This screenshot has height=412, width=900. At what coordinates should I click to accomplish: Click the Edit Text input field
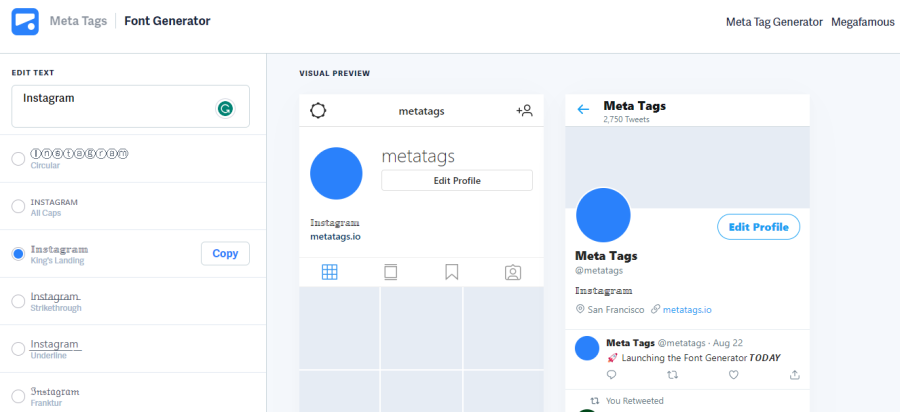tap(130, 106)
